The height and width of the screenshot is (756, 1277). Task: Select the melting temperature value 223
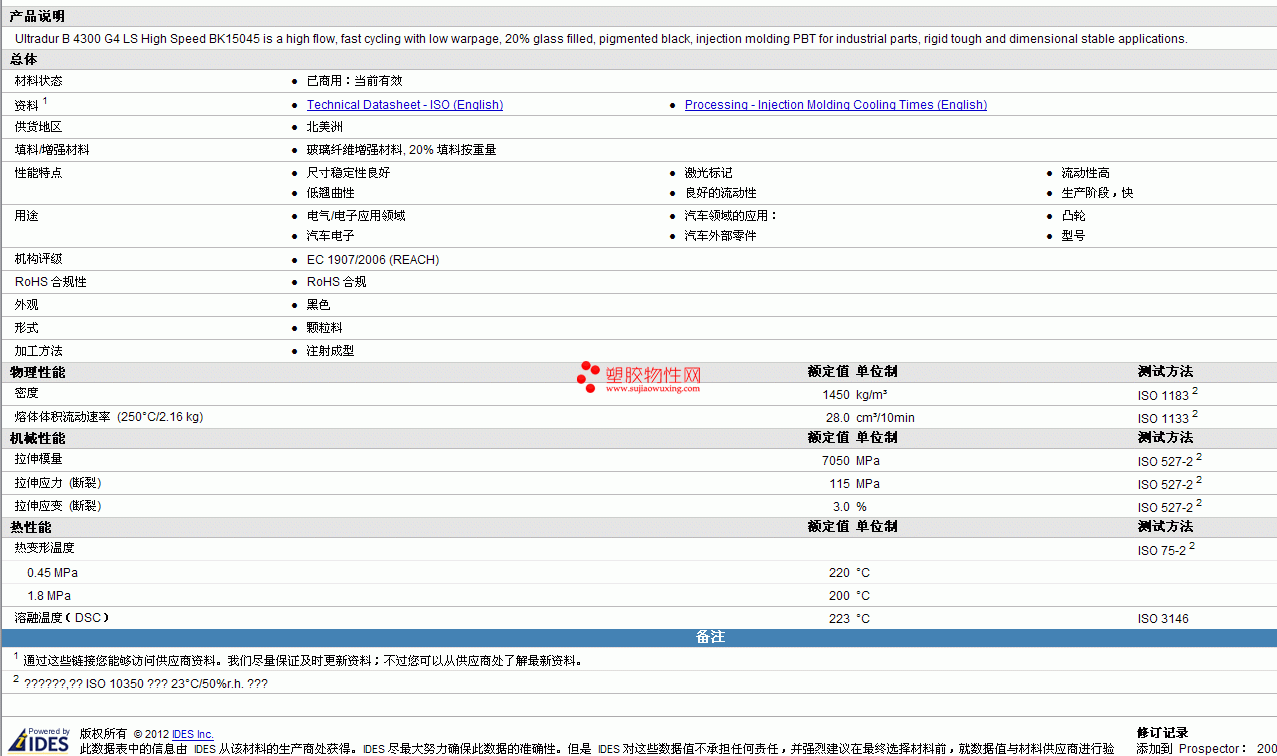tap(840, 619)
